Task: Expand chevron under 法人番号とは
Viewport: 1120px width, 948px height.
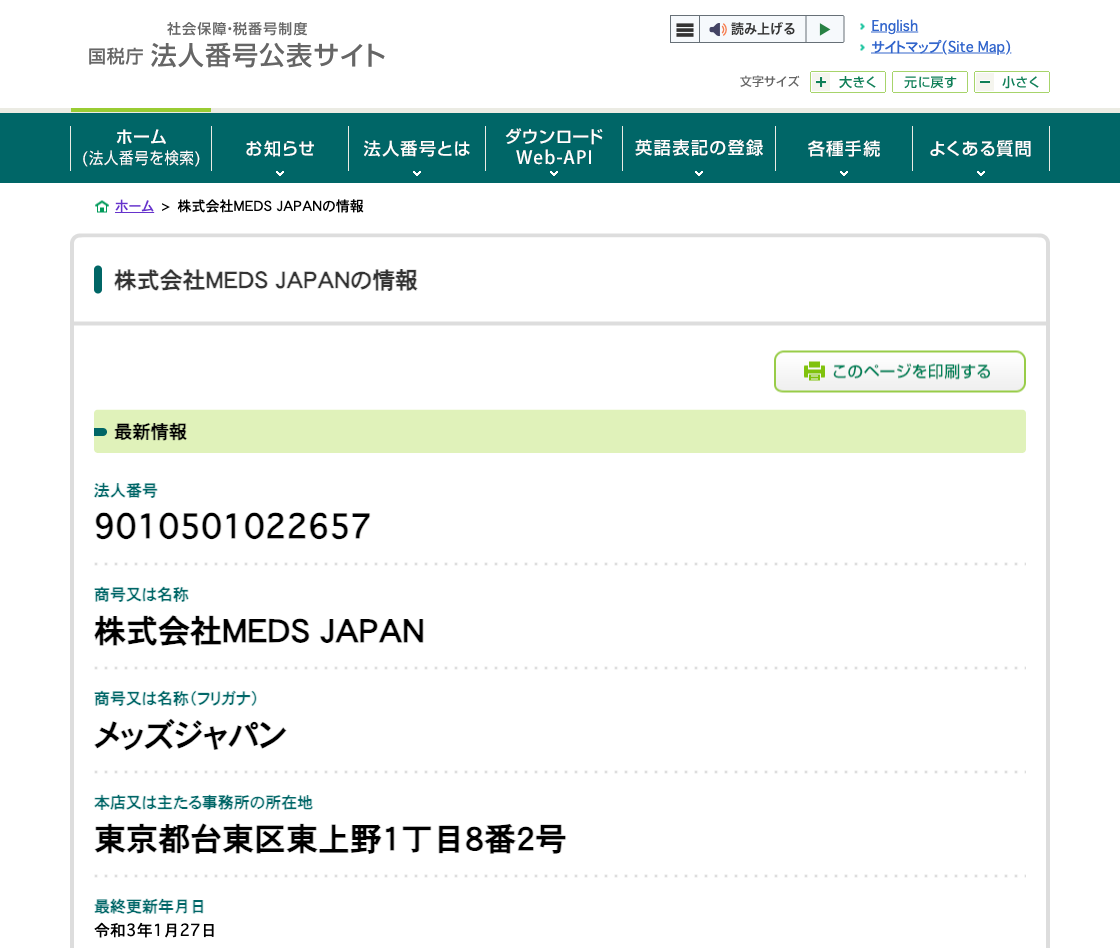Action: [x=417, y=174]
